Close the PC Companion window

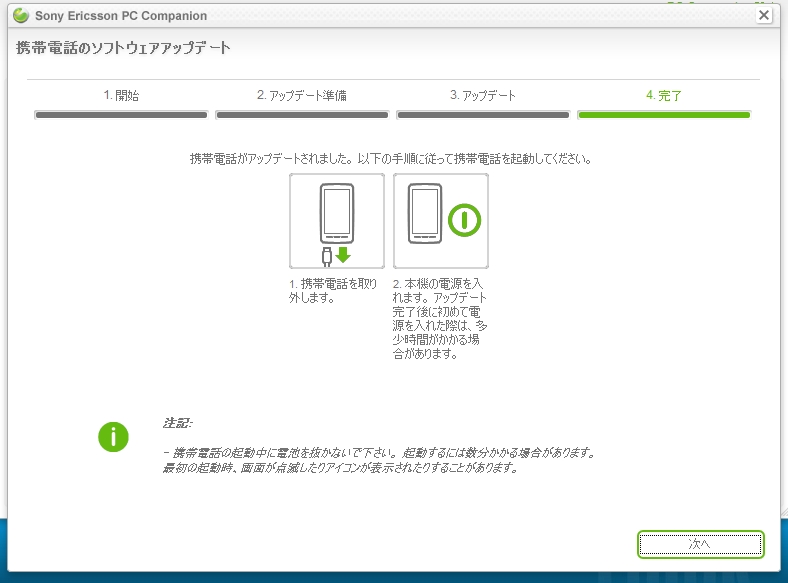[764, 15]
